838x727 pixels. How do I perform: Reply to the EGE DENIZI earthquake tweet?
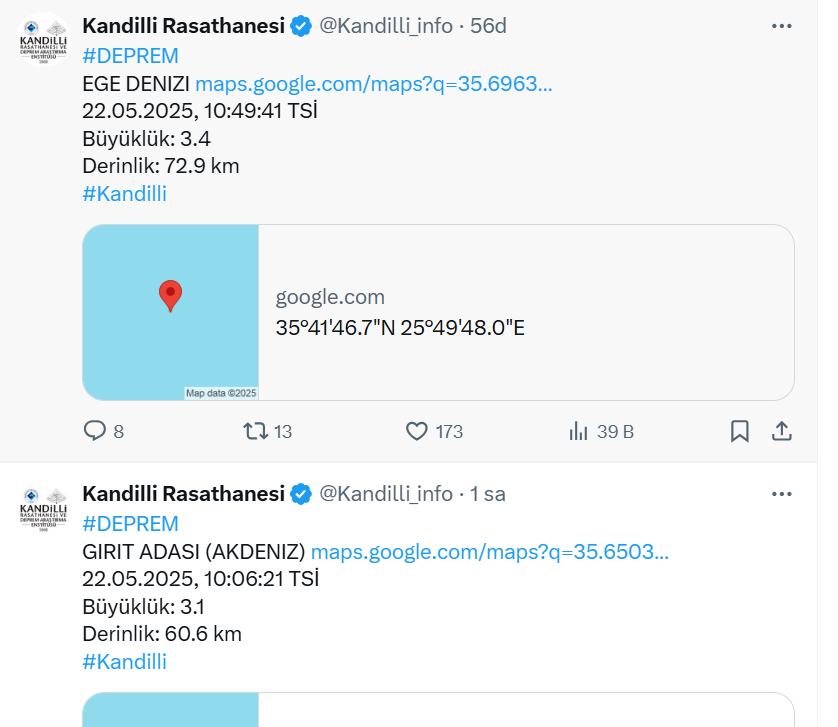click(x=95, y=431)
